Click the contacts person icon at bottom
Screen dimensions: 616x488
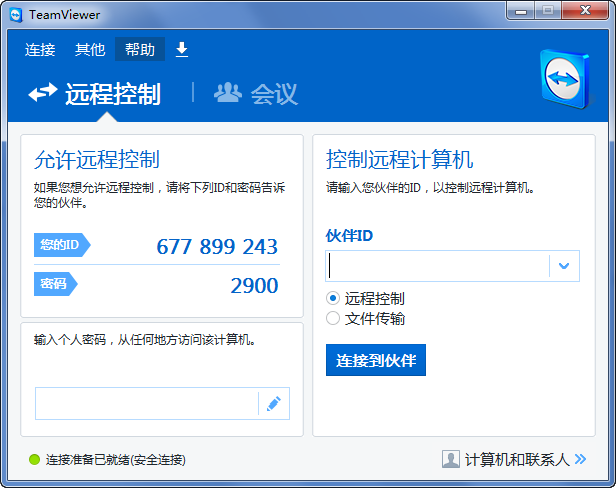451,459
